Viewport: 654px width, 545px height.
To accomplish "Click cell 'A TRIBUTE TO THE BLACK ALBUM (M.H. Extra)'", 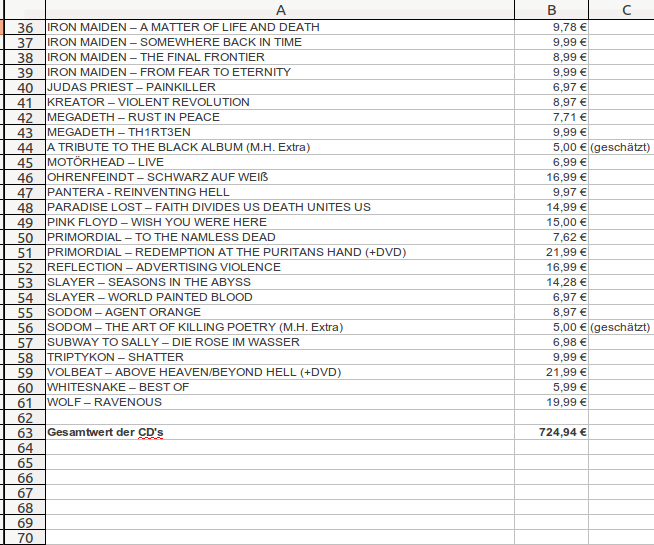I will coord(280,148).
